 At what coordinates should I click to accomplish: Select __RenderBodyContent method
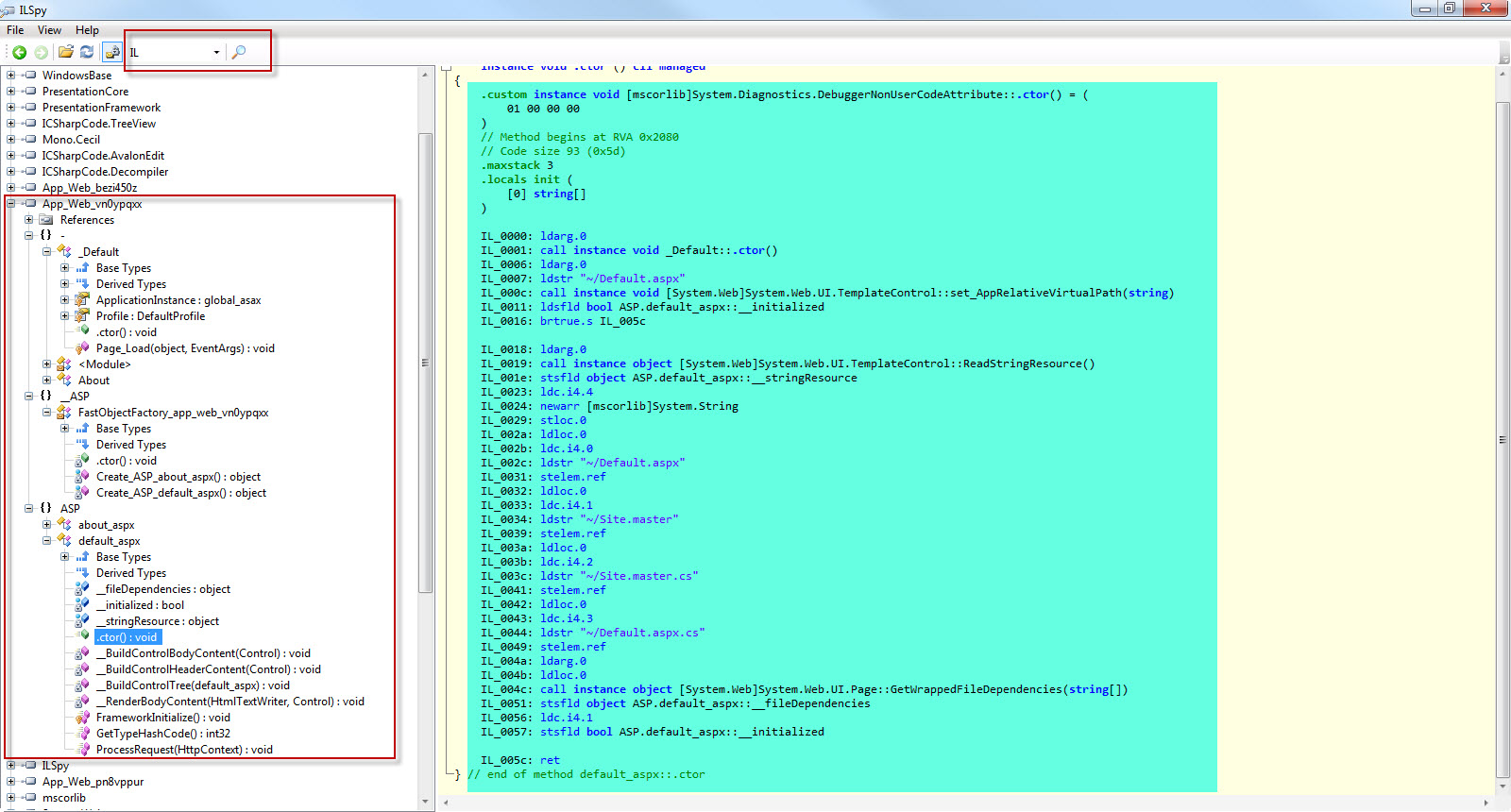[x=229, y=701]
